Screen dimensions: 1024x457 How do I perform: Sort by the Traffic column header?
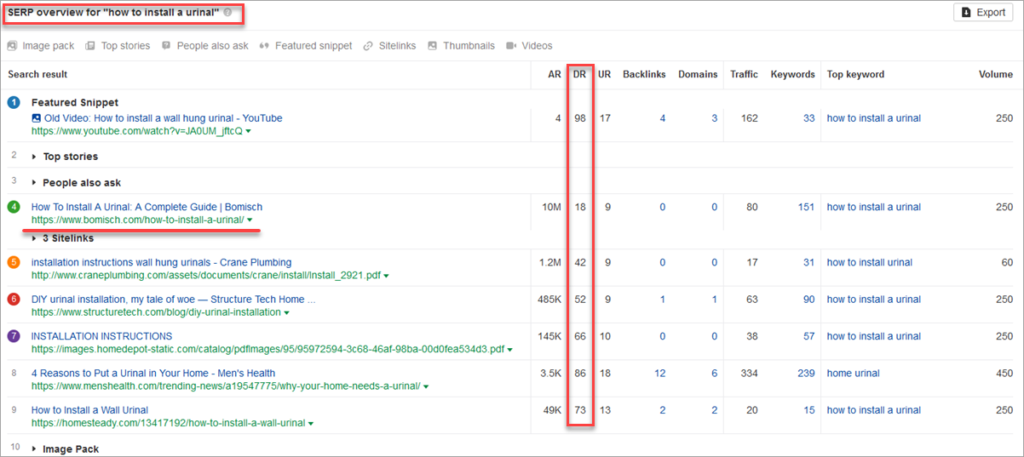744,74
